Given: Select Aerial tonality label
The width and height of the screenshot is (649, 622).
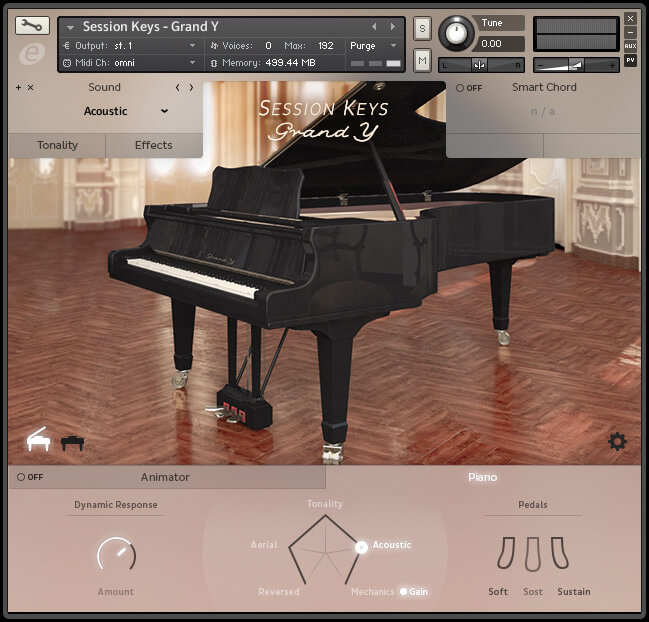Looking at the screenshot, I should coord(264,545).
